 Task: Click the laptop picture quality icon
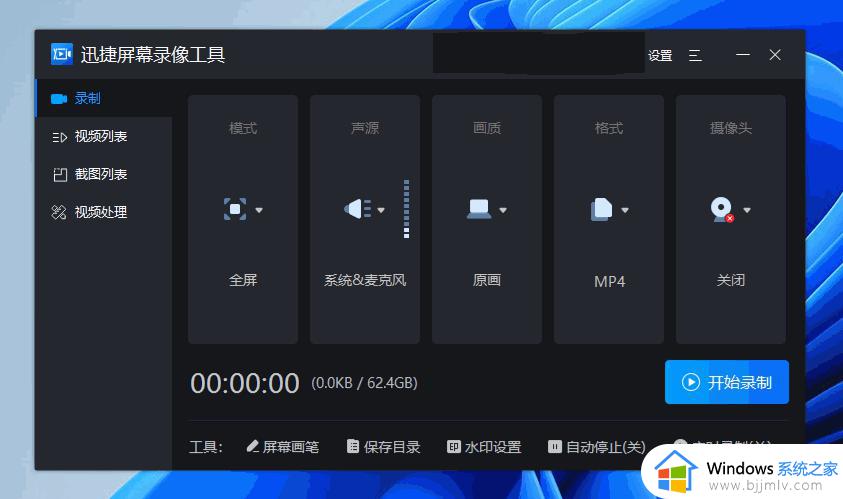pyautogui.click(x=479, y=209)
